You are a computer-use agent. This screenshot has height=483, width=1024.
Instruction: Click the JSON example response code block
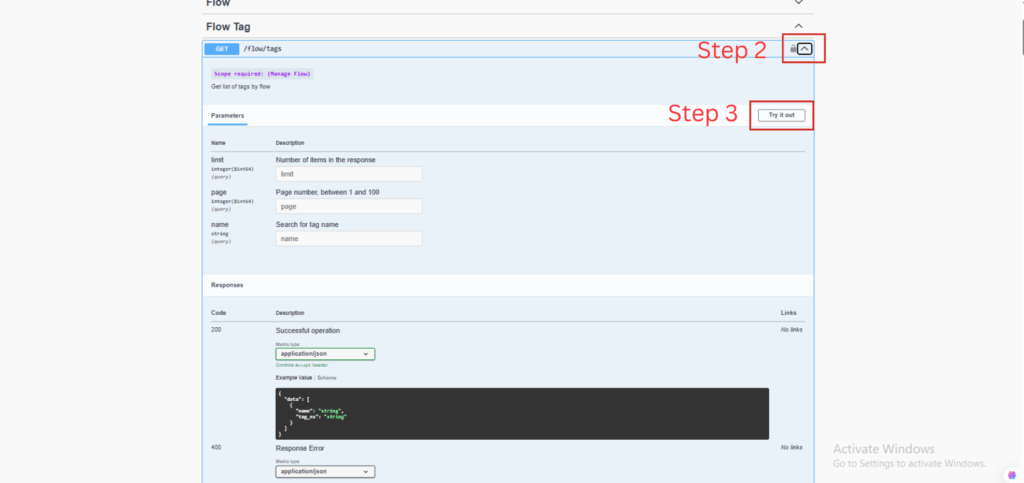[522, 413]
